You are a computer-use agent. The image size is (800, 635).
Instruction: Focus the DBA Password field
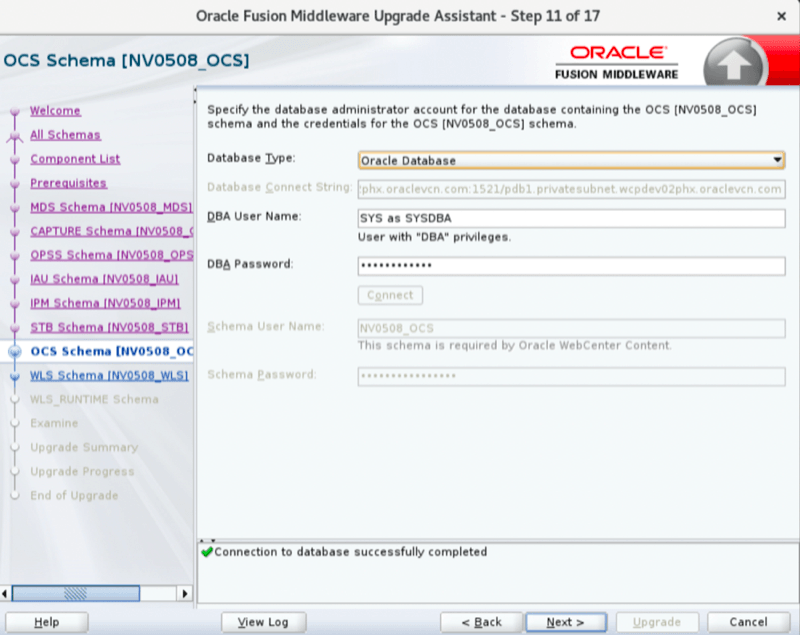pos(571,266)
